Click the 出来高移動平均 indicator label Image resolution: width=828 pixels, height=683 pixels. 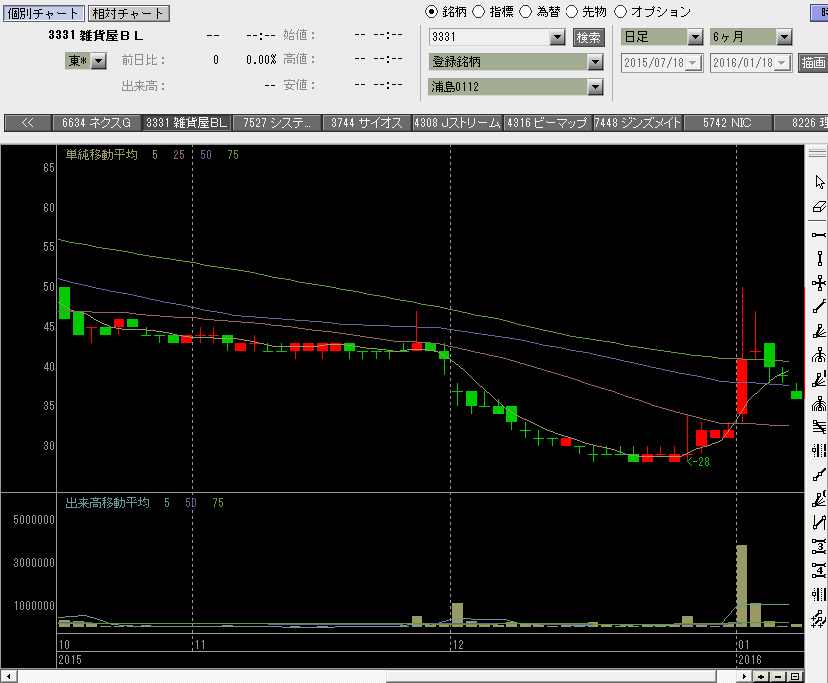(107, 503)
